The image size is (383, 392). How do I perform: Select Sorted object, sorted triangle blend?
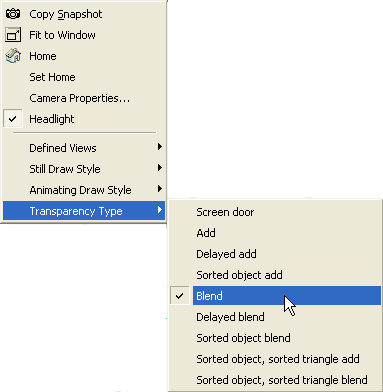275,380
